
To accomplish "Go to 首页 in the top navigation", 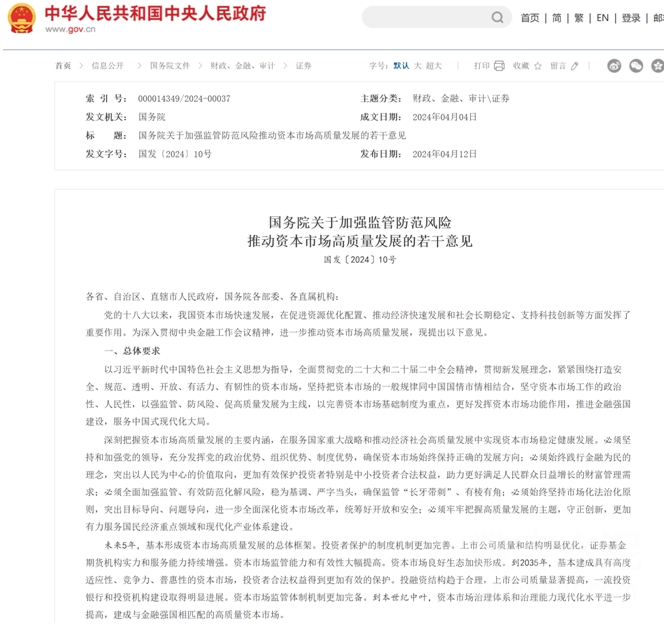I will pyautogui.click(x=530, y=18).
